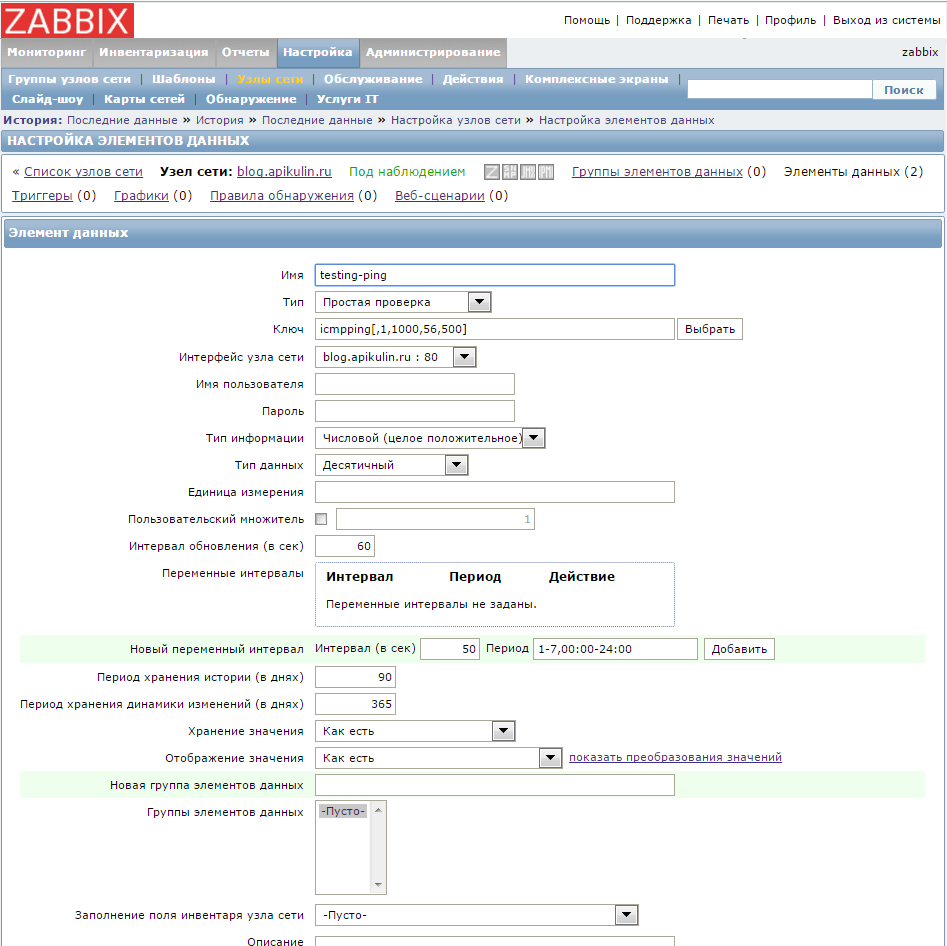Toggle the custom multiplier checkbox

point(321,519)
